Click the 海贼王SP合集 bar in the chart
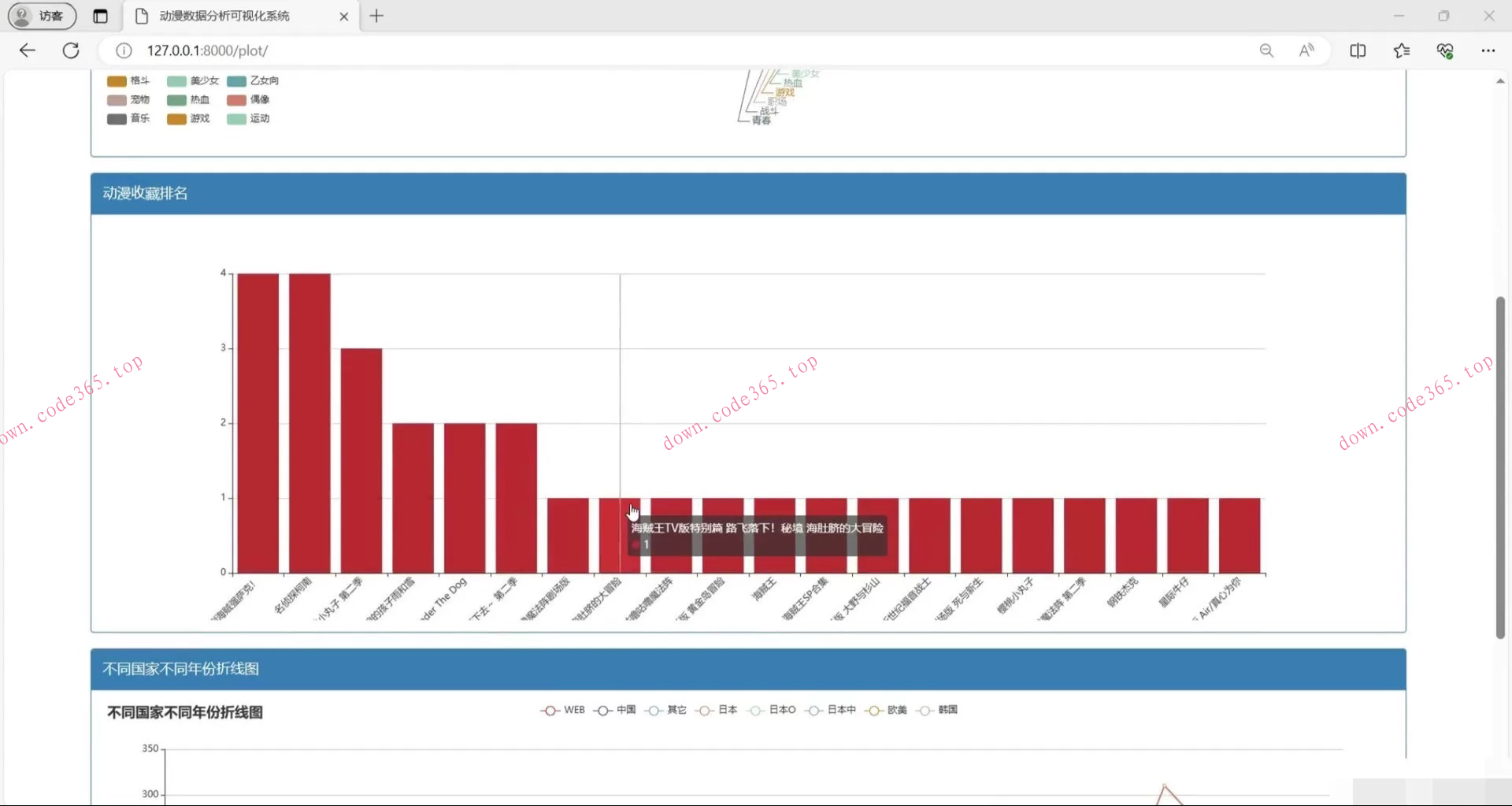 pos(826,536)
